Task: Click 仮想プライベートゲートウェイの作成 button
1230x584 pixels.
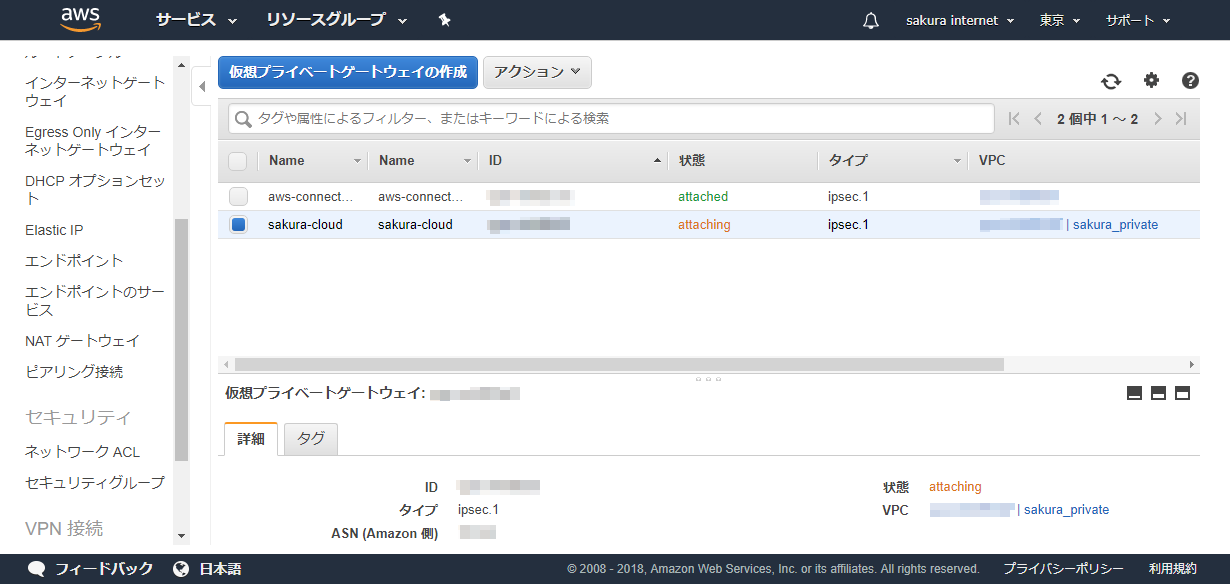Action: tap(348, 72)
